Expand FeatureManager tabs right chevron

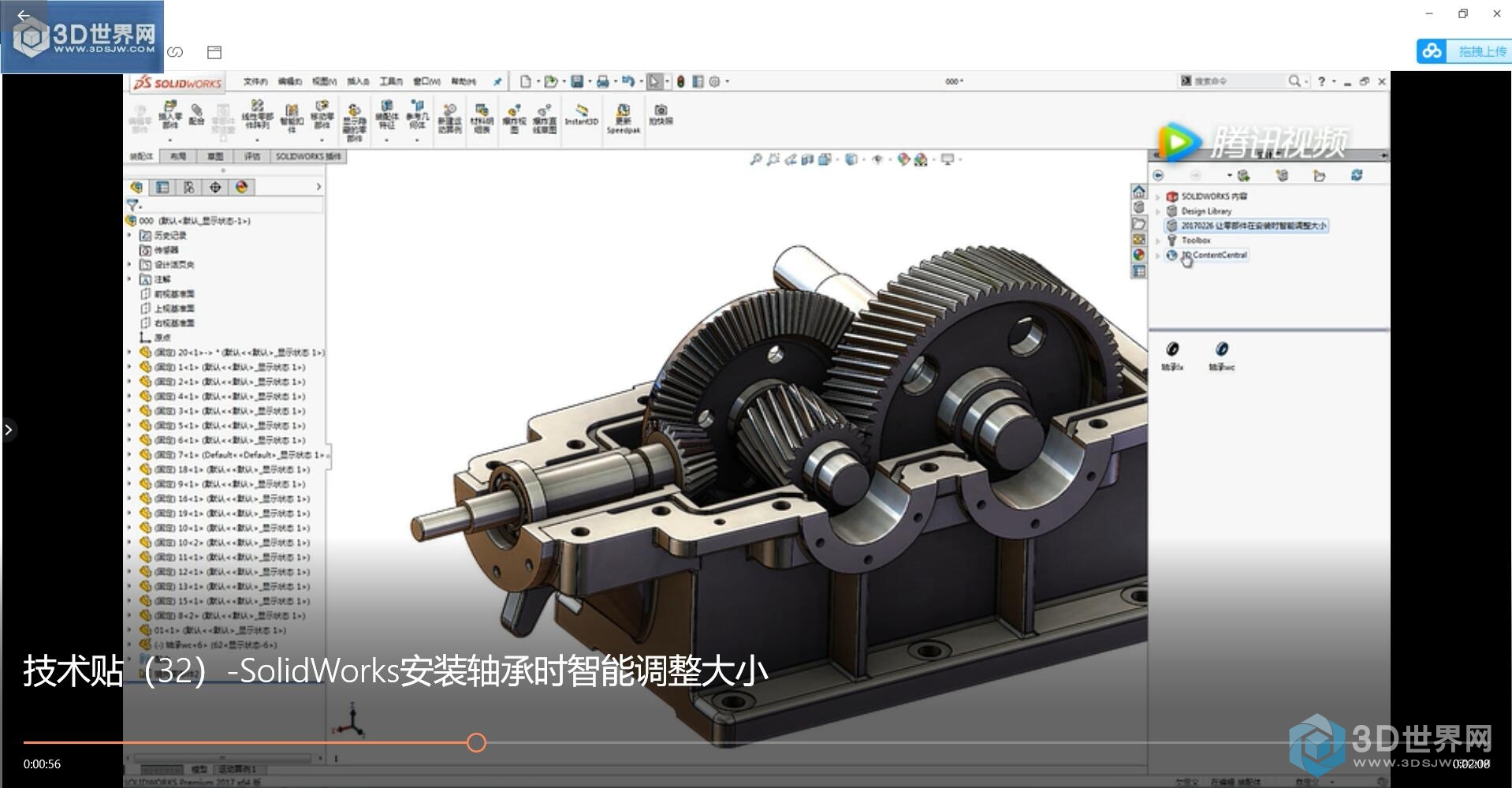tap(318, 187)
